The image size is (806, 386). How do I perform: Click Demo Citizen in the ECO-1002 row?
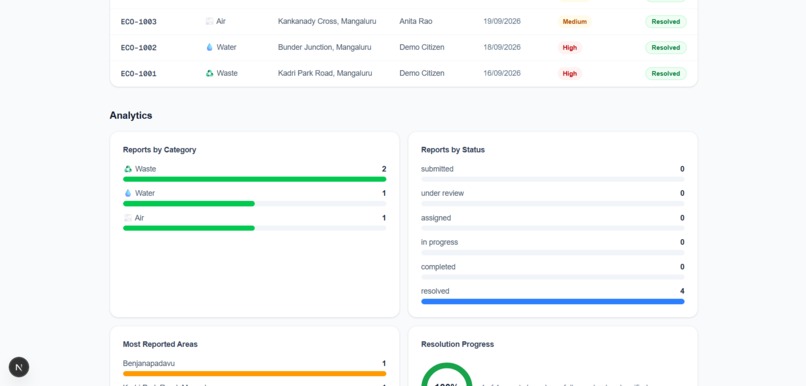[422, 47]
